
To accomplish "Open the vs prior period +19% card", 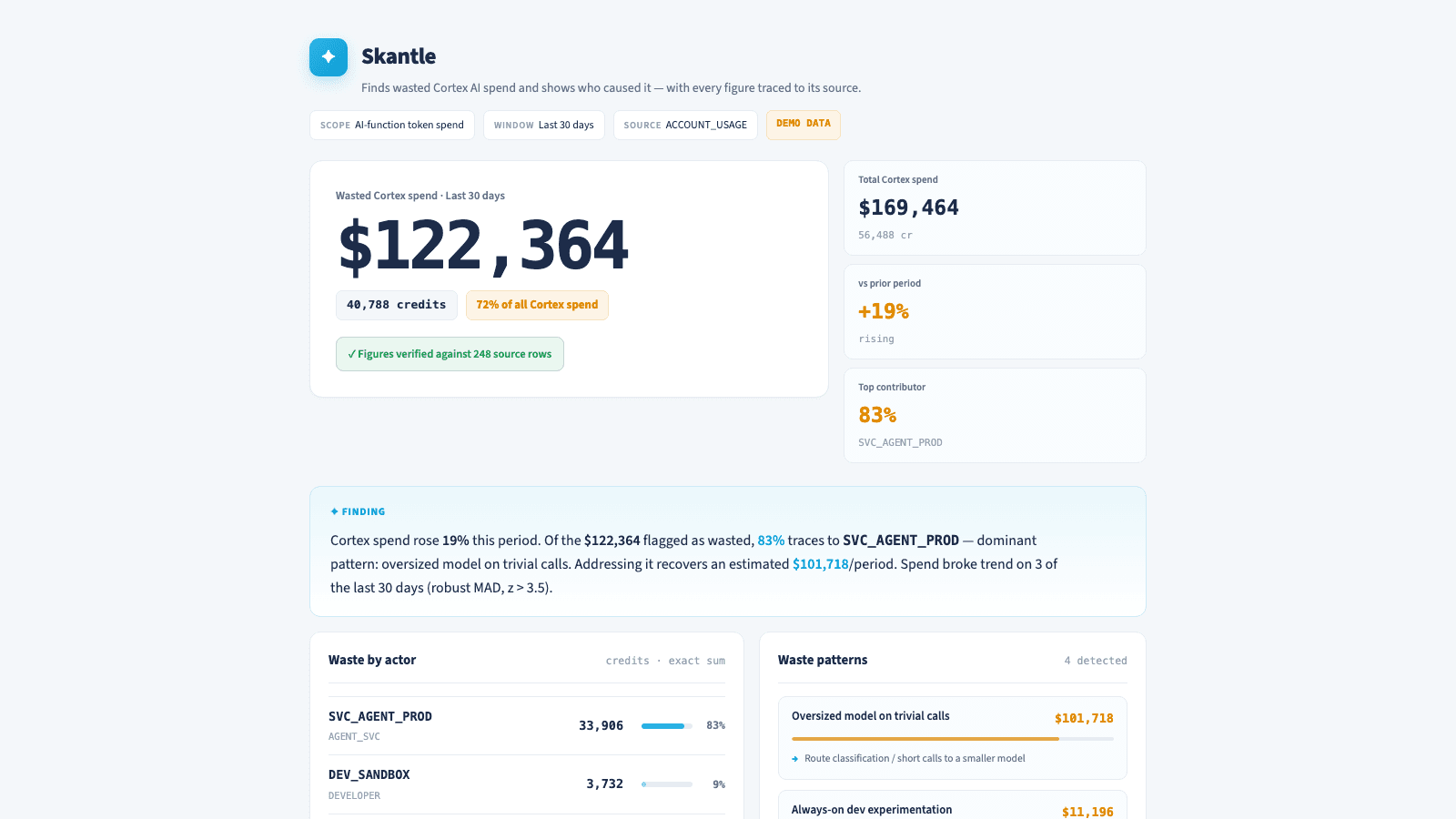I will tap(995, 312).
